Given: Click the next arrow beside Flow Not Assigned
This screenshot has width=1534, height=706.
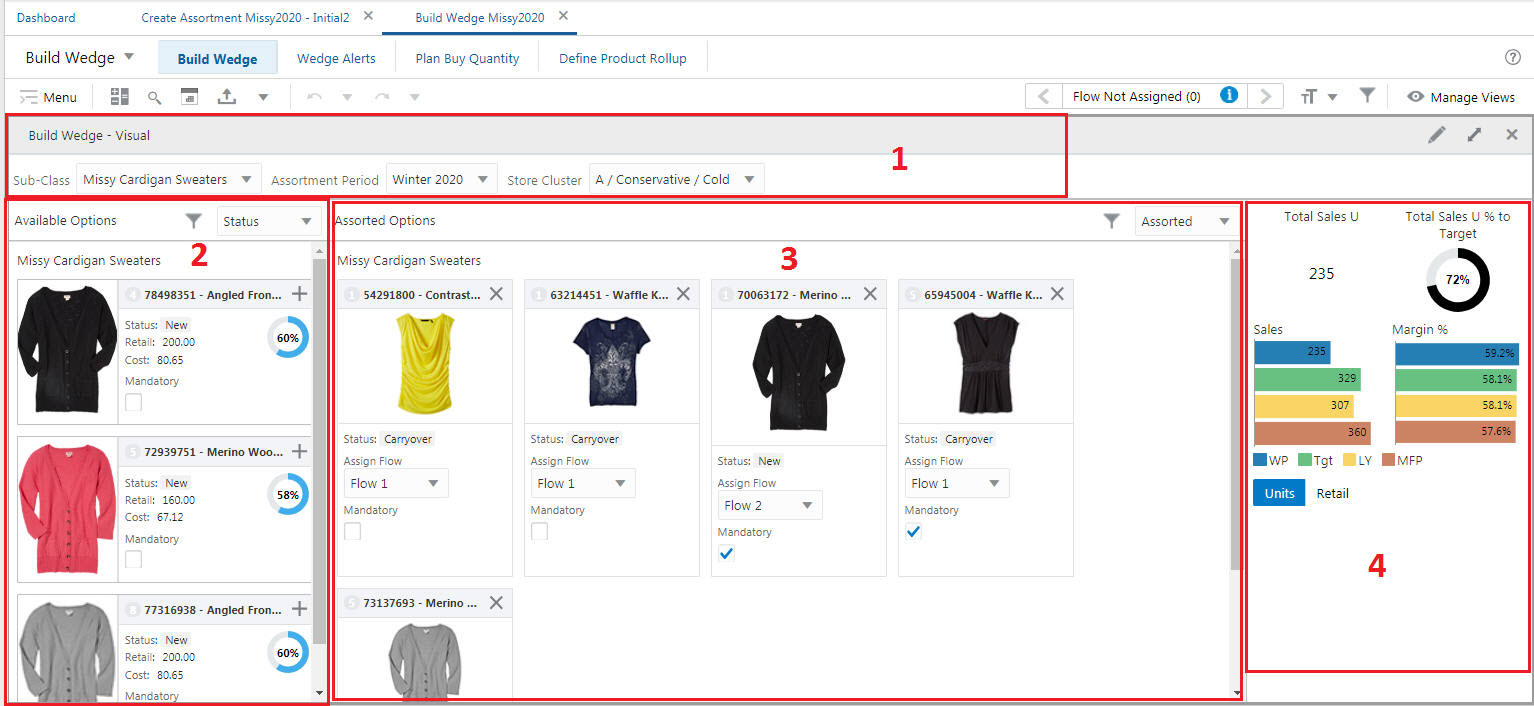Looking at the screenshot, I should coord(1266,97).
